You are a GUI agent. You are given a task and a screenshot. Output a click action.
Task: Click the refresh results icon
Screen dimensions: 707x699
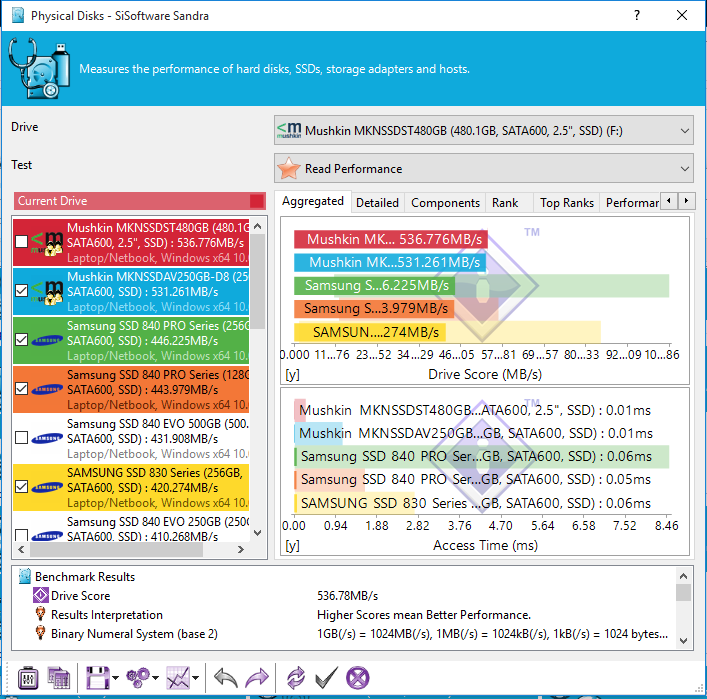coord(296,678)
